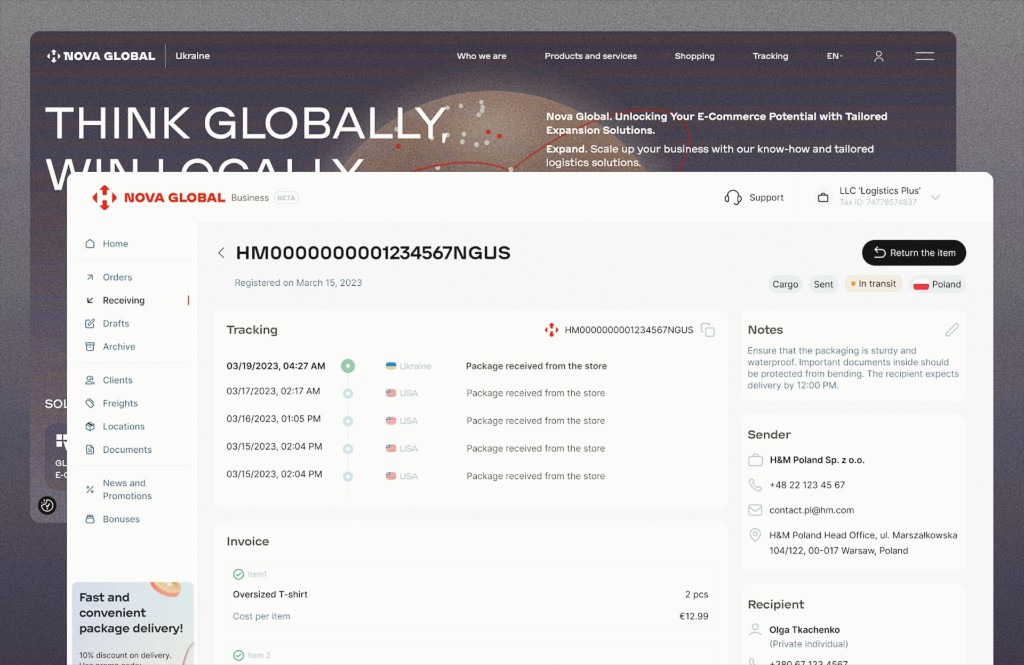Go back using the arrow beside tracking number
The image size is (1024, 665).
[x=221, y=253]
